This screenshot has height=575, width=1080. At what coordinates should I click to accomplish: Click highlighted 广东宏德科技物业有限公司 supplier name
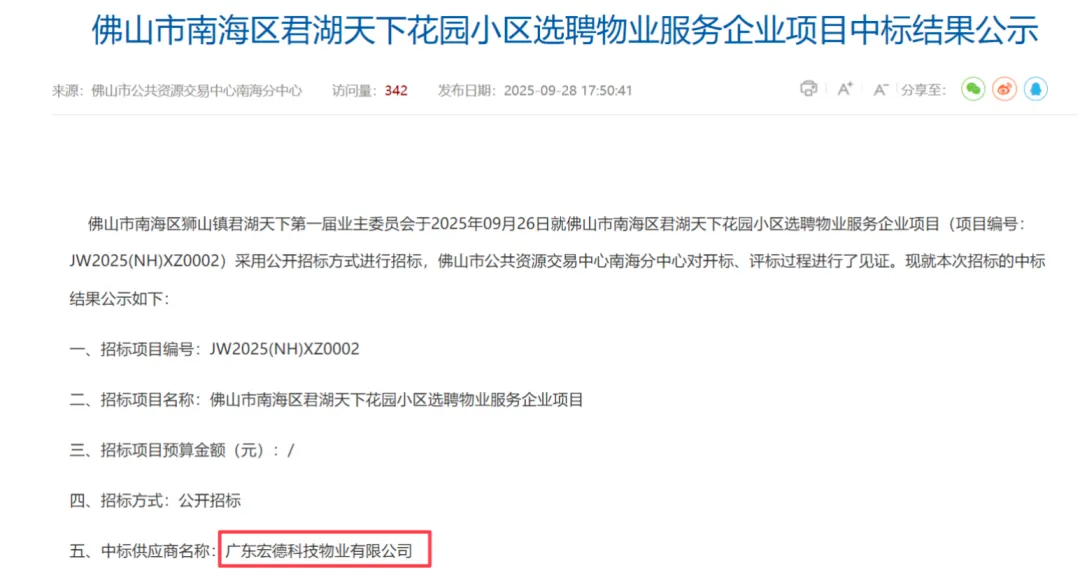[x=319, y=551]
